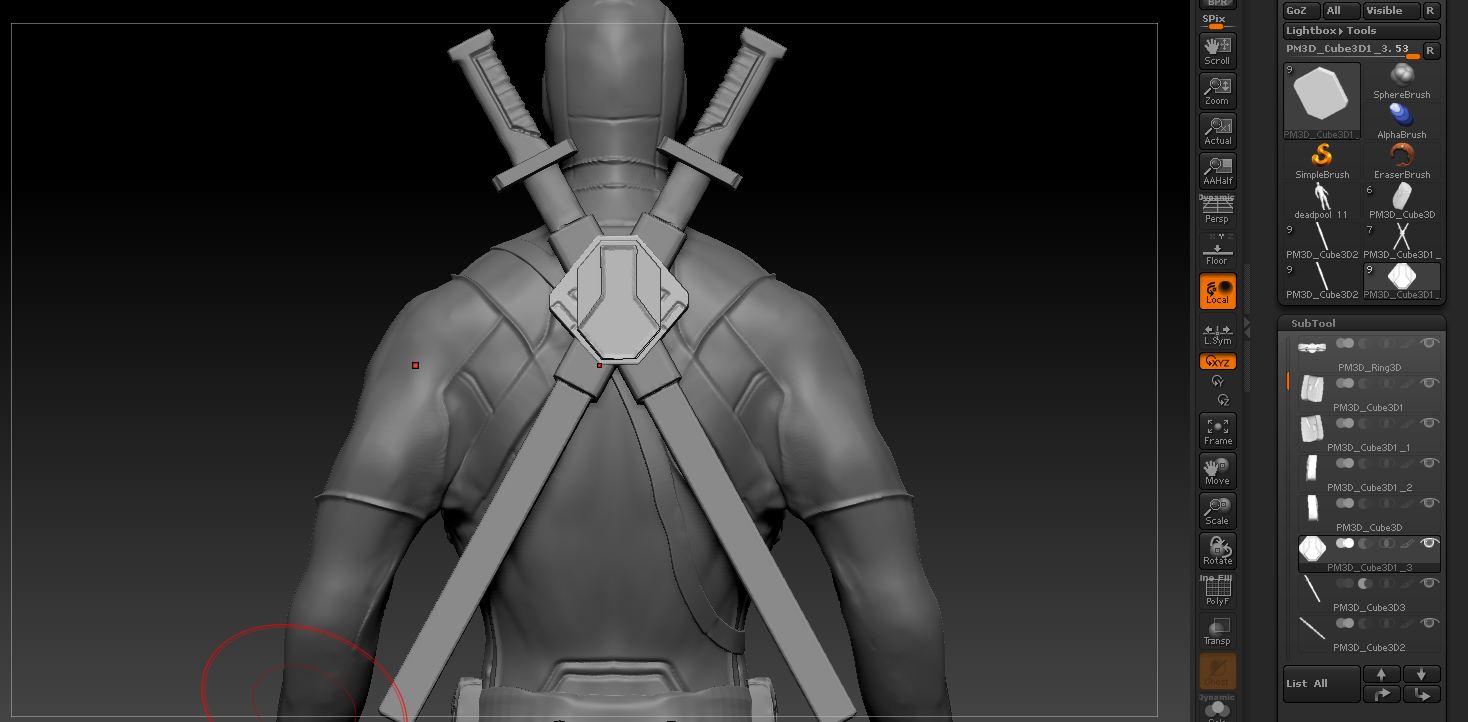The height and width of the screenshot is (722, 1468).
Task: Select Z-axis rotation mode
Action: click(x=1222, y=400)
